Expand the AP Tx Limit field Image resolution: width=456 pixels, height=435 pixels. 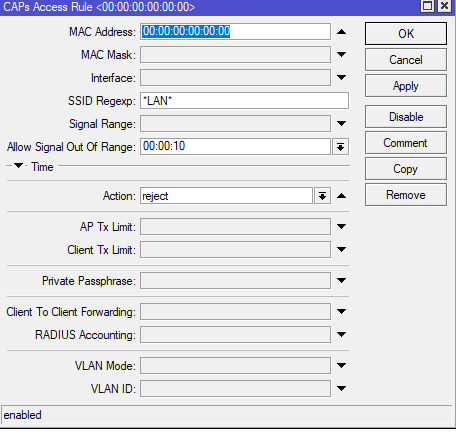[341, 226]
